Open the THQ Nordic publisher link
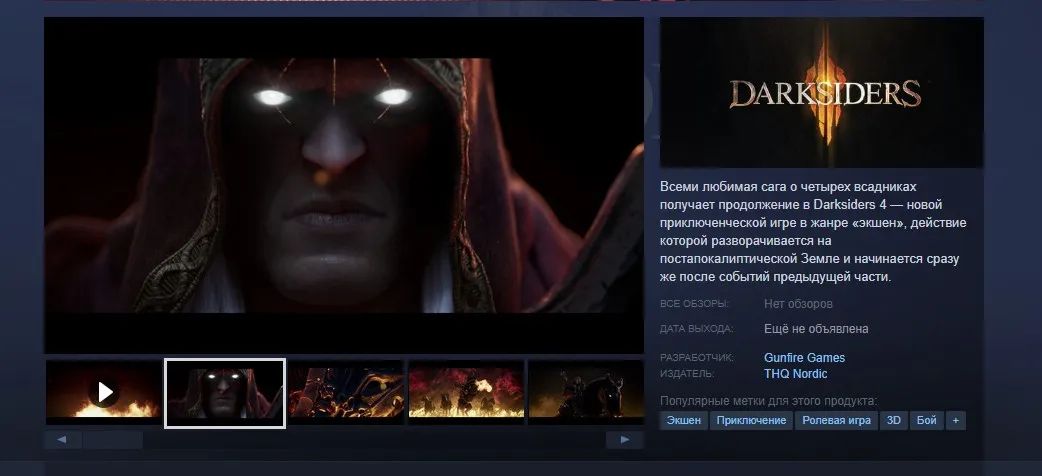This screenshot has height=476, width=1042. coord(795,374)
